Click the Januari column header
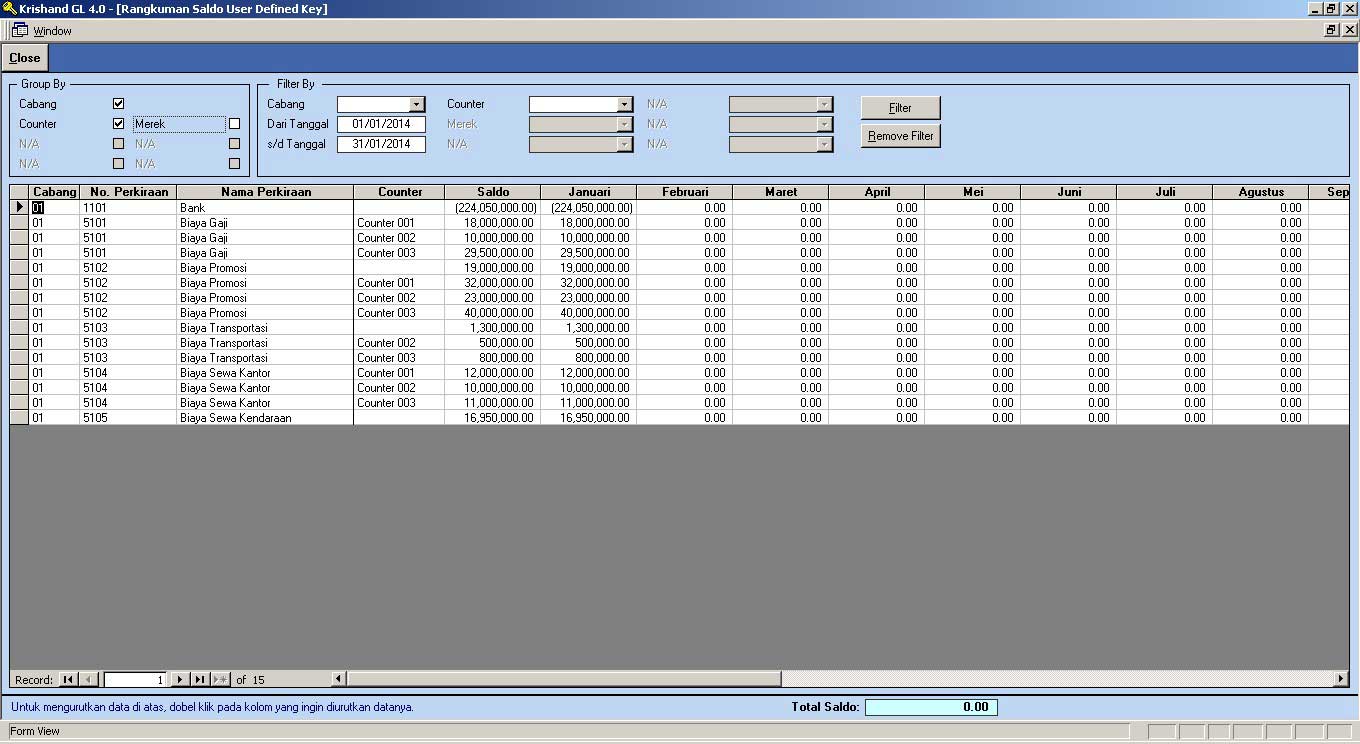The width and height of the screenshot is (1360, 744). click(x=589, y=192)
